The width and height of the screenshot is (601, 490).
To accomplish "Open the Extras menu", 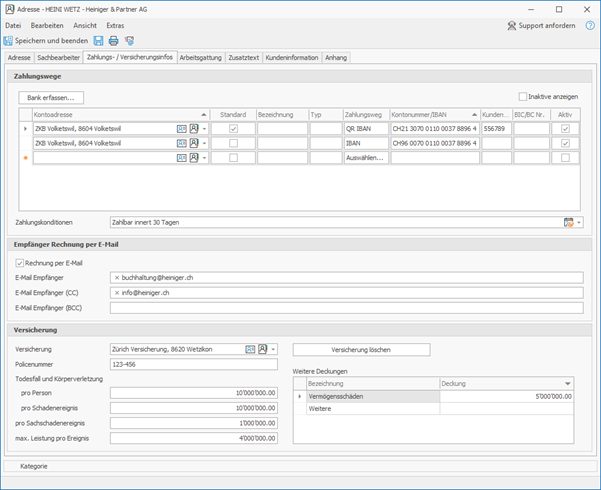I will (x=115, y=26).
